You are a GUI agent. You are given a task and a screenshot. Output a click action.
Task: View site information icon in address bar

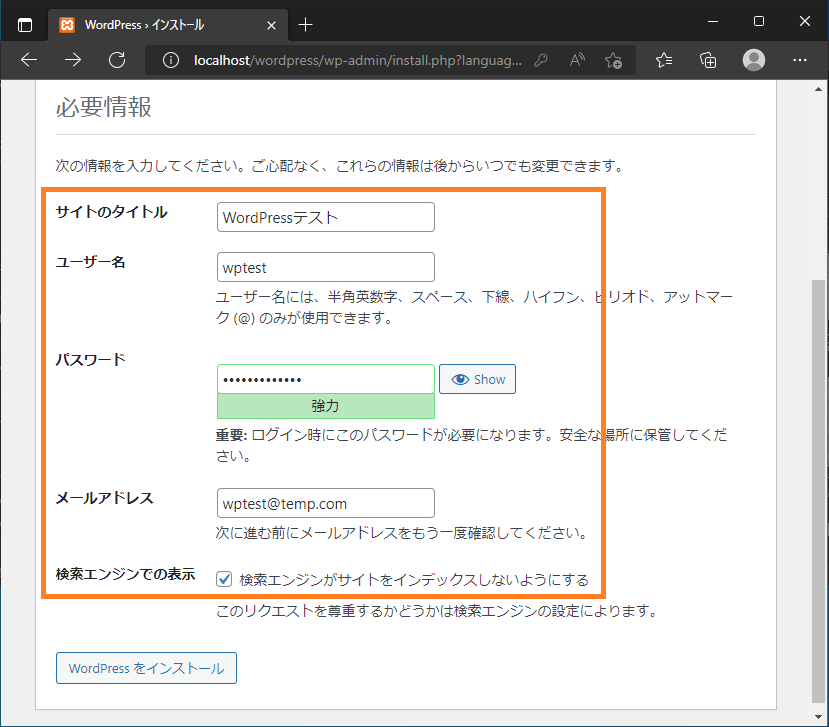pos(171,60)
